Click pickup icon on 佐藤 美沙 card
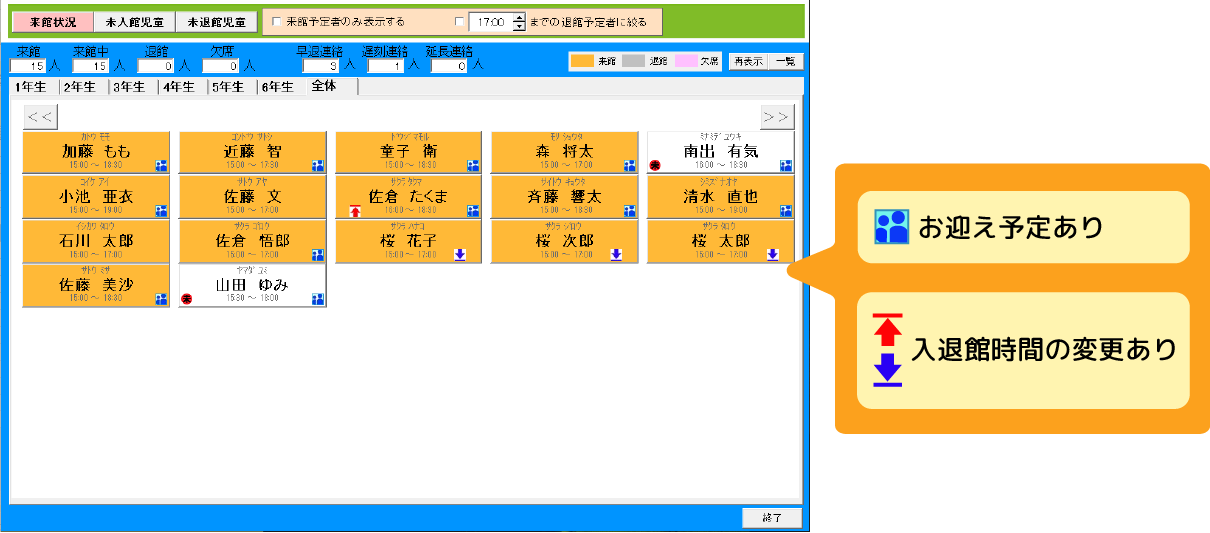This screenshot has height=533, width=1210. (x=161, y=299)
